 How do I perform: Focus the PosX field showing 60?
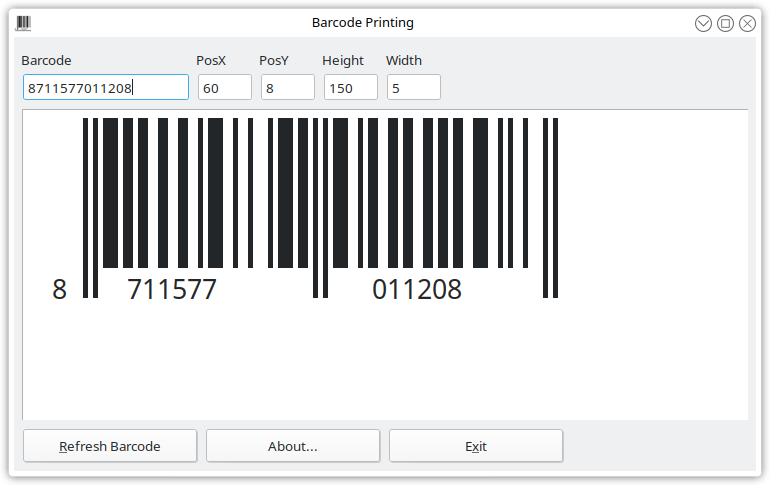click(x=224, y=87)
